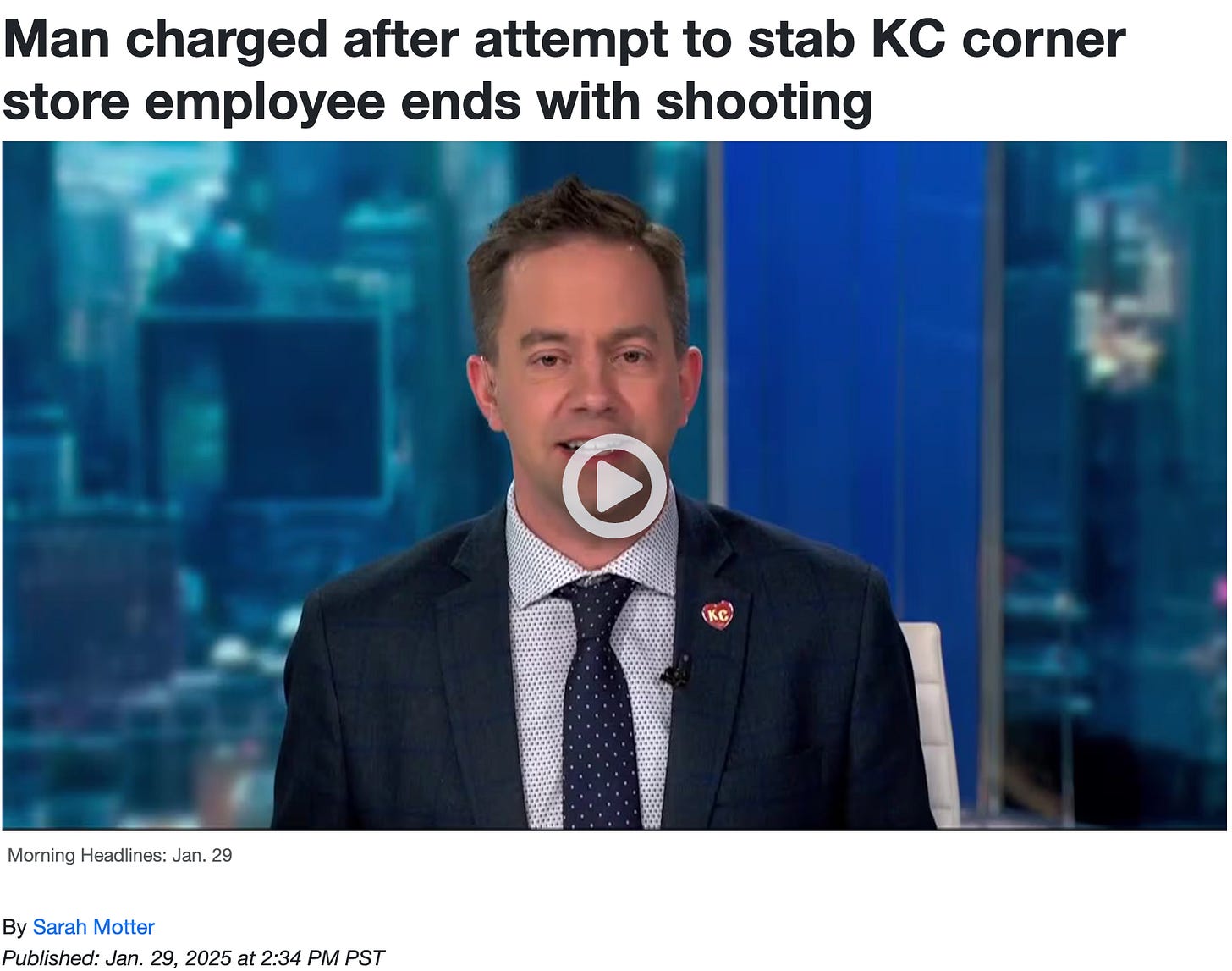Click the white triangle inside play circle
Viewport: 1232px width, 971px height.
(x=619, y=487)
